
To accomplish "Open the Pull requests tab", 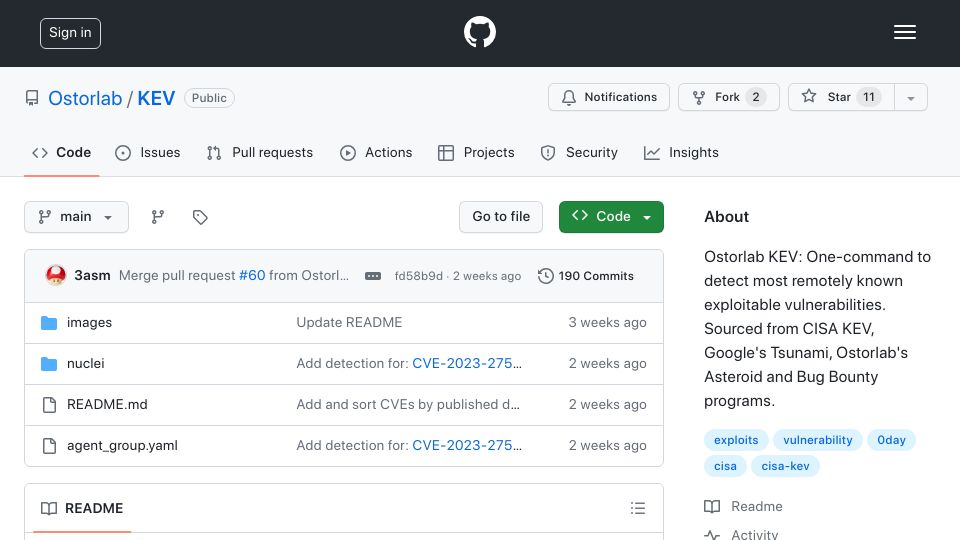I will click(260, 152).
